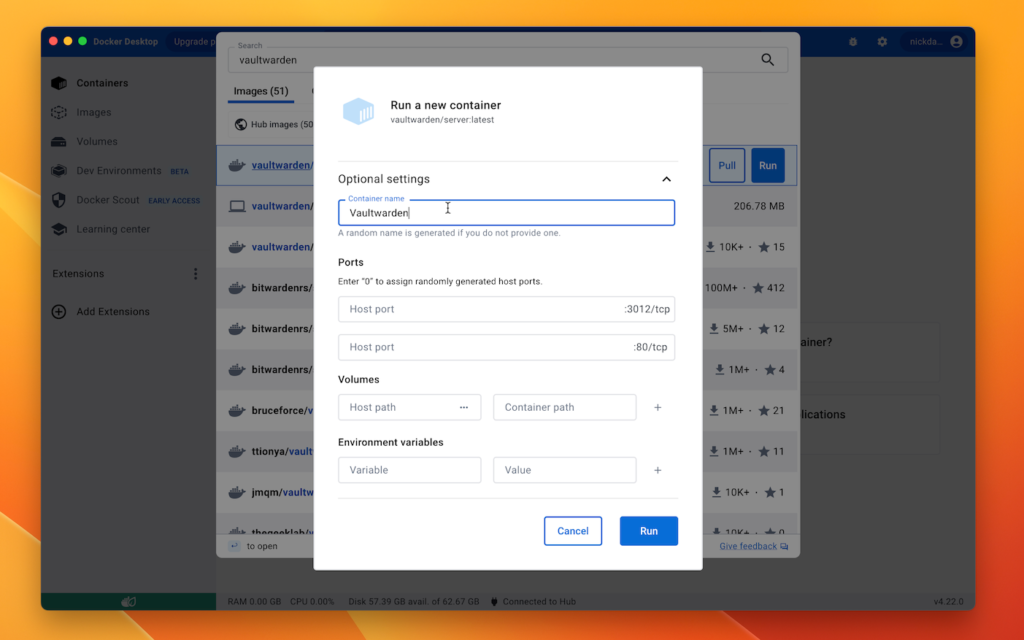Click the Container name text field
Image resolution: width=1024 pixels, height=640 pixels.
(506, 213)
